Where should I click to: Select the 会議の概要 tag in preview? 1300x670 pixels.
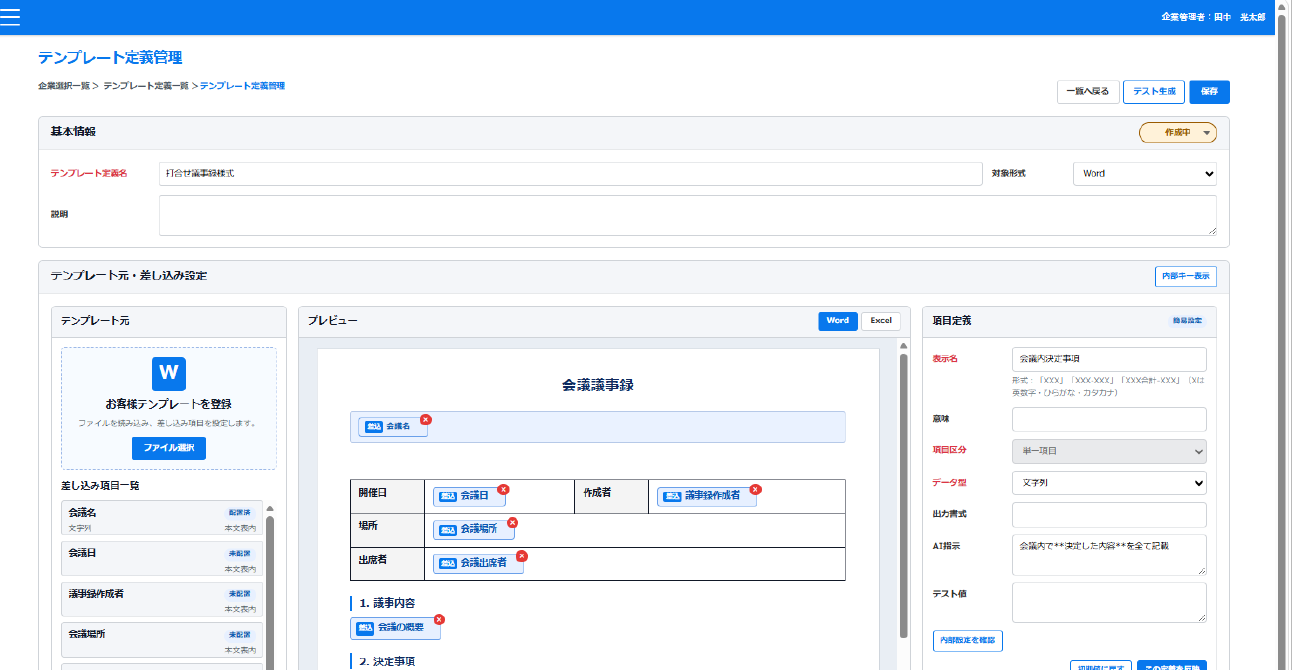coord(395,628)
